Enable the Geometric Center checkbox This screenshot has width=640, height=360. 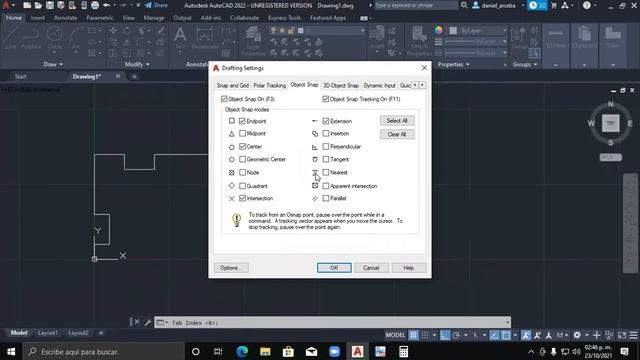click(242, 159)
